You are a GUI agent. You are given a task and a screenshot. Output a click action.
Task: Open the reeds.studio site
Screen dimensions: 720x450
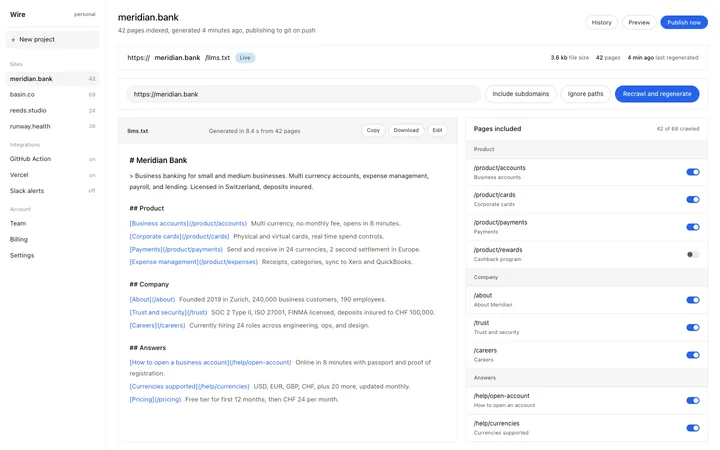tap(52, 111)
